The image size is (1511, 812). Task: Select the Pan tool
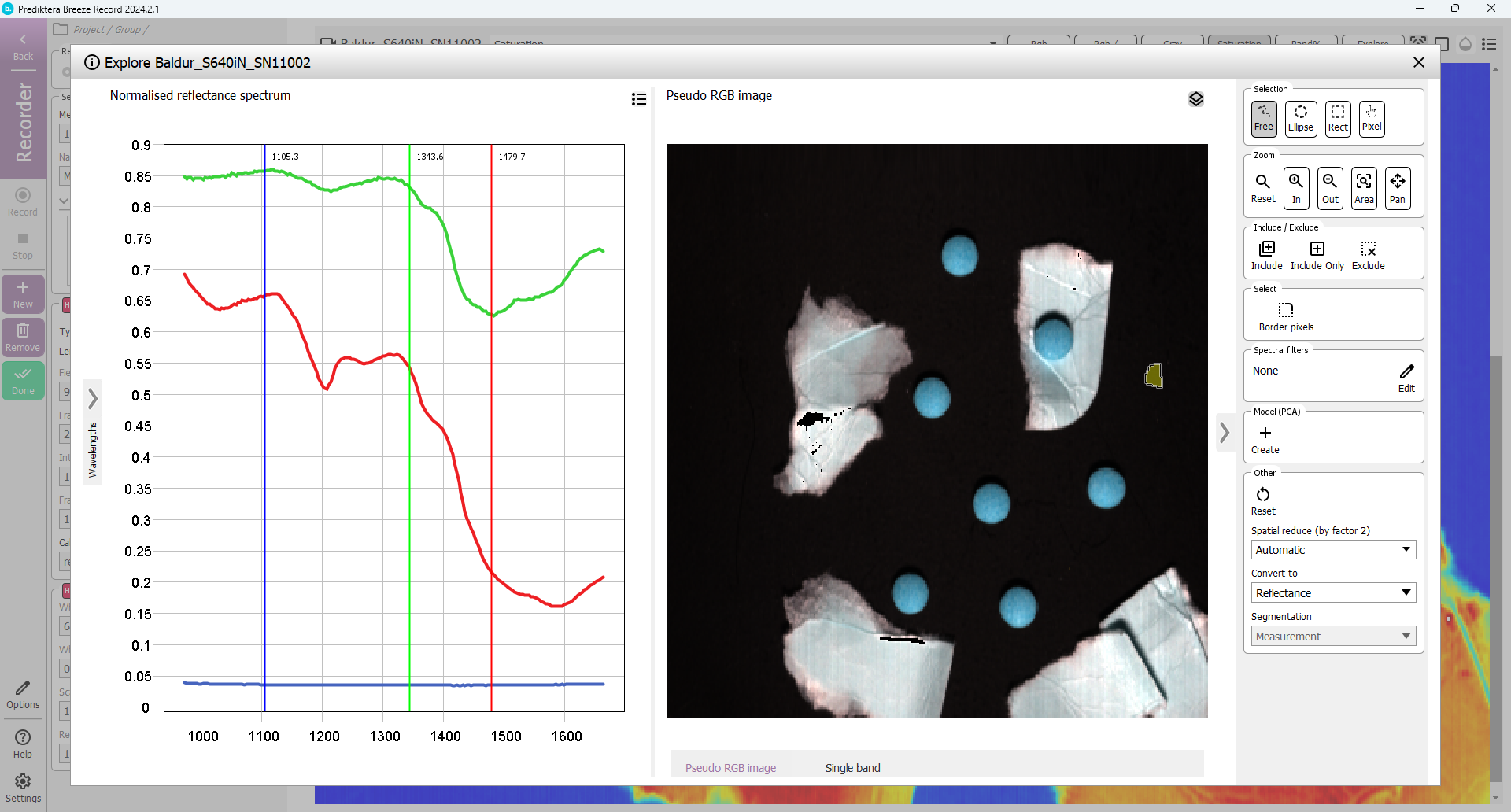click(1397, 189)
